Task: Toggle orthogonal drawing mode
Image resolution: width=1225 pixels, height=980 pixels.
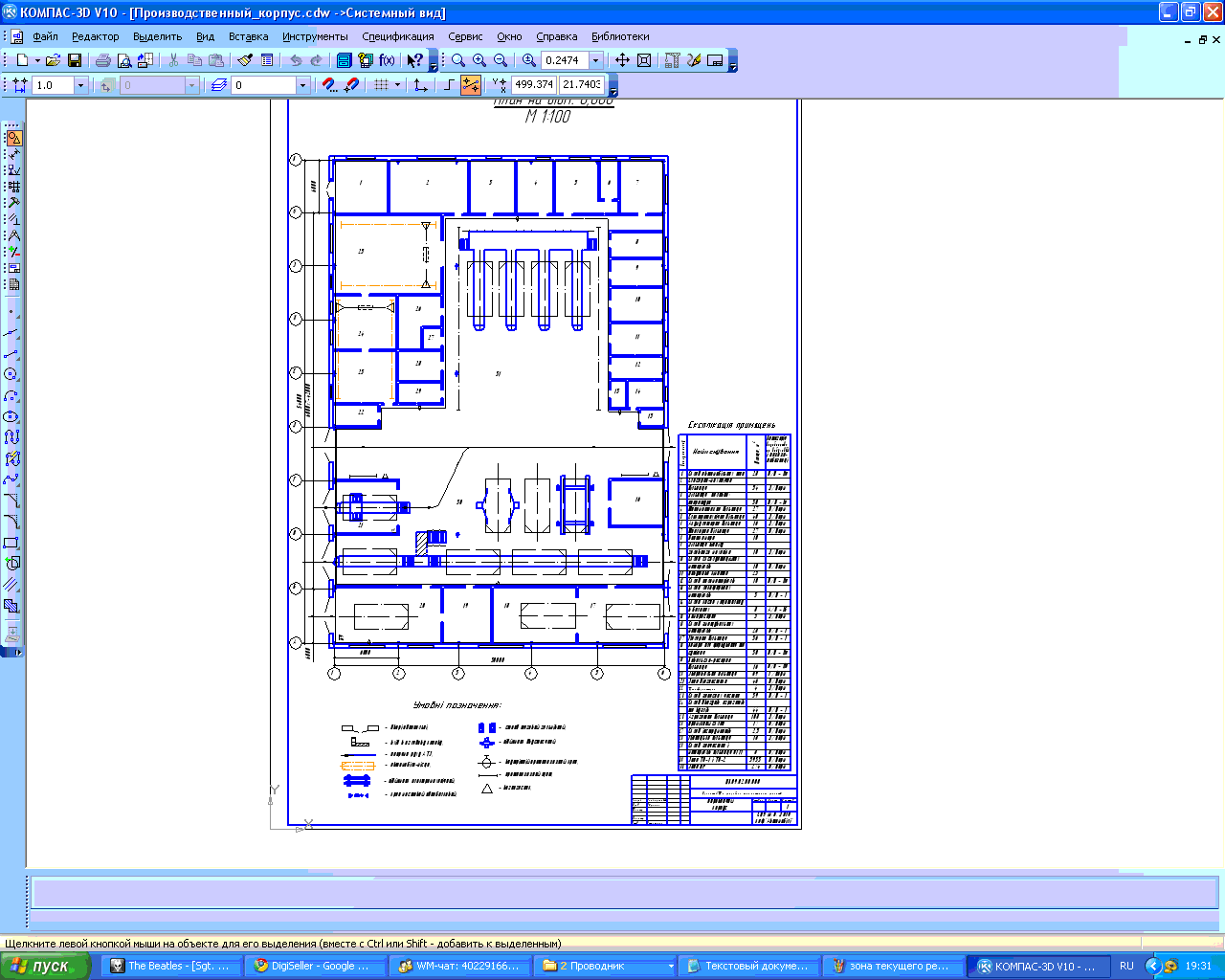Action: click(x=450, y=85)
